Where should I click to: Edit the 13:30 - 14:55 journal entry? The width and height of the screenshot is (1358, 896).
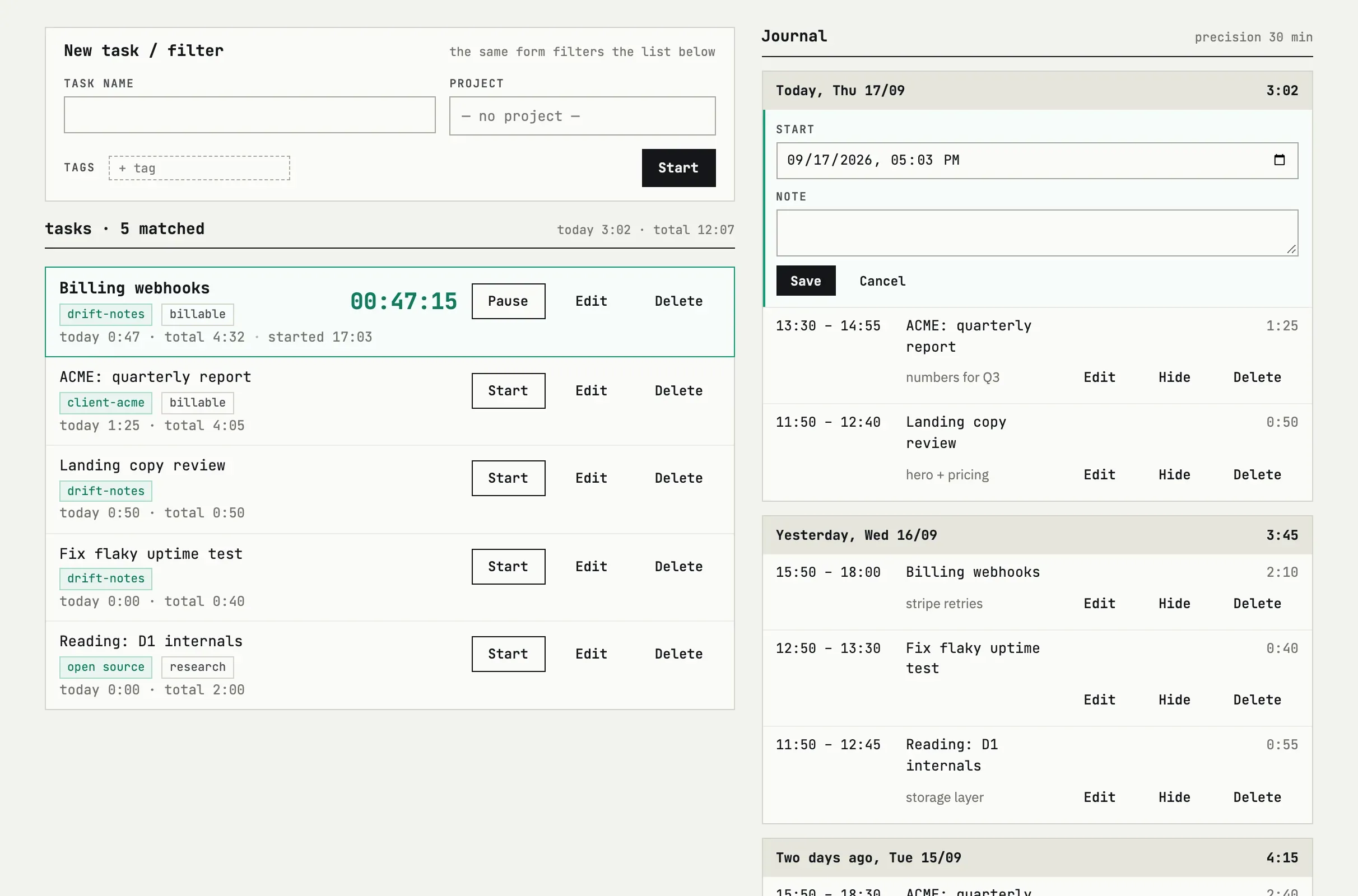pyautogui.click(x=1099, y=377)
